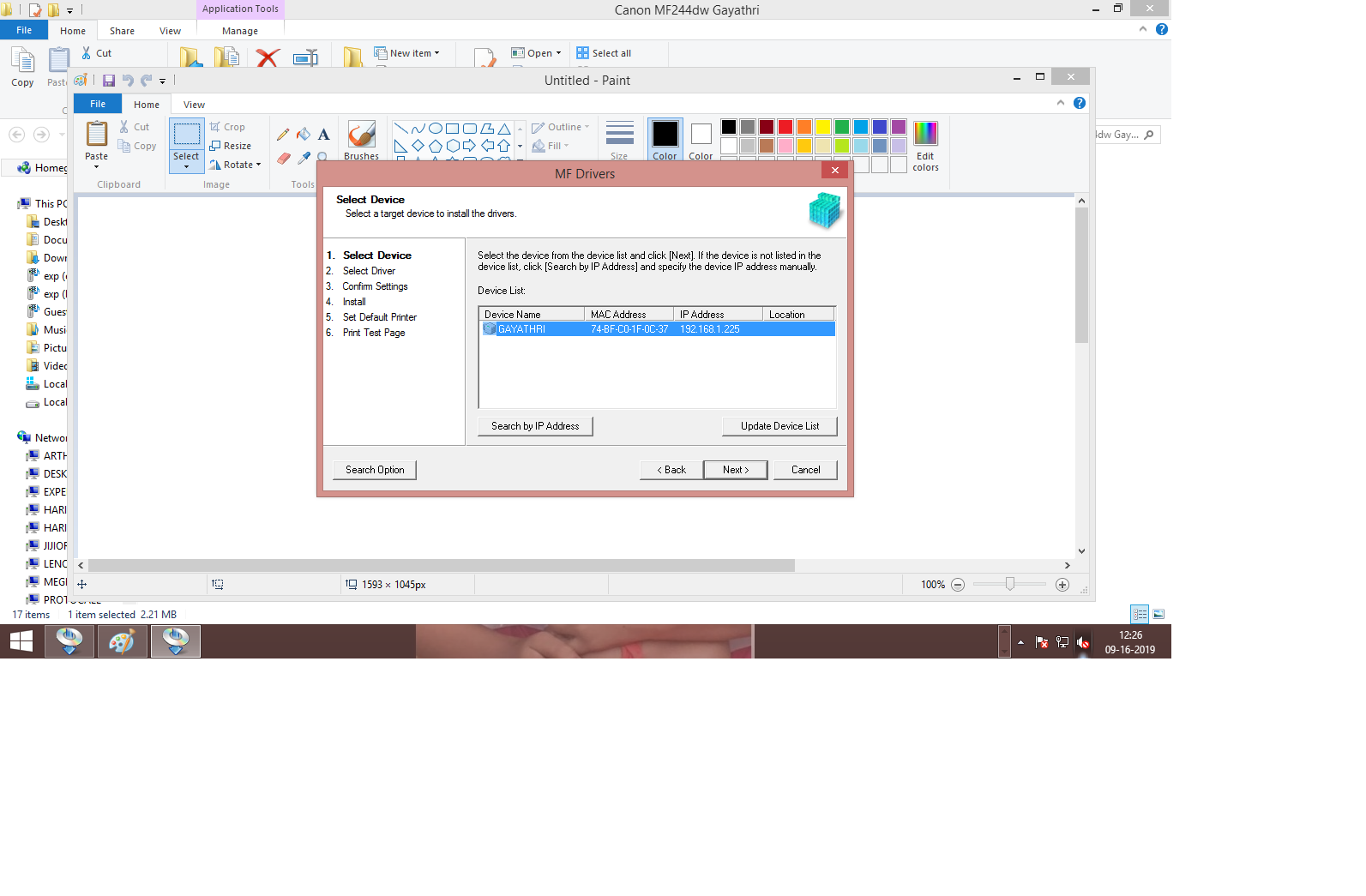Click the Delete red X in Explorer ribbon
This screenshot has height=896, width=1366.
click(268, 57)
